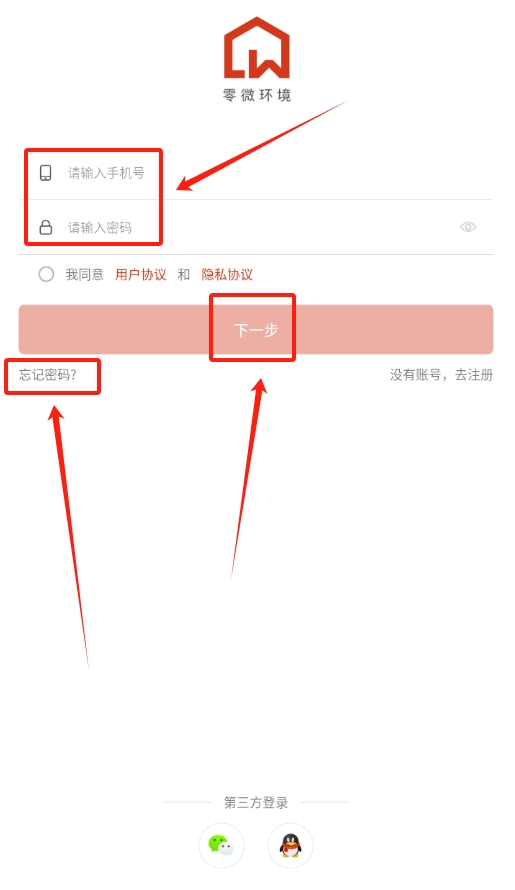515x890 pixels.
Task: Open the 用户协议 user agreement link
Action: coord(141,275)
